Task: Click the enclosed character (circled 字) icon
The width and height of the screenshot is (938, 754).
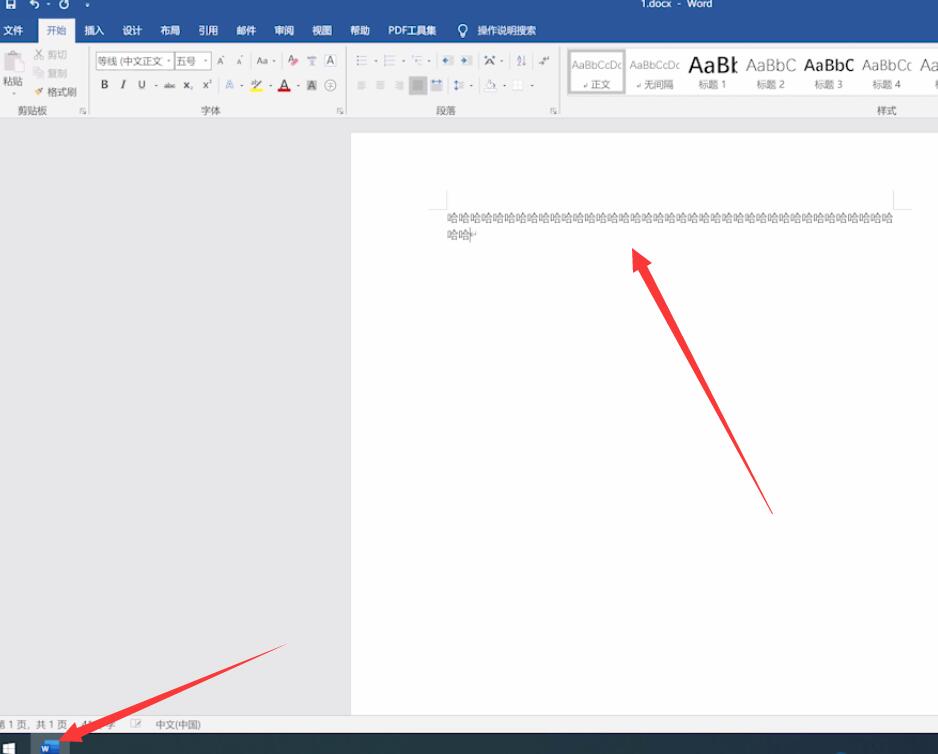Action: [x=330, y=86]
